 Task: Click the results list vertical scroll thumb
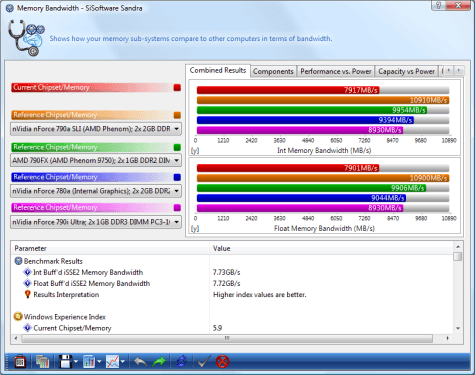[458, 256]
